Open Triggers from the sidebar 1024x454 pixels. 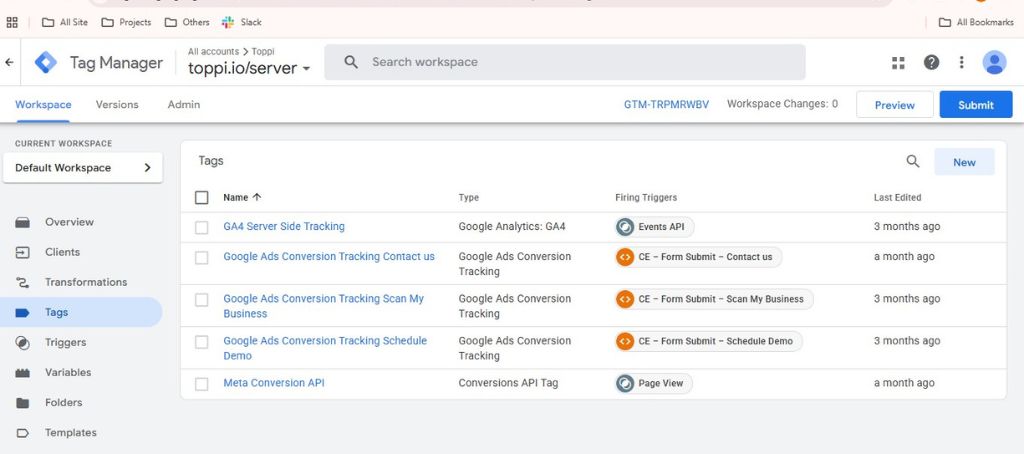pyautogui.click(x=65, y=342)
